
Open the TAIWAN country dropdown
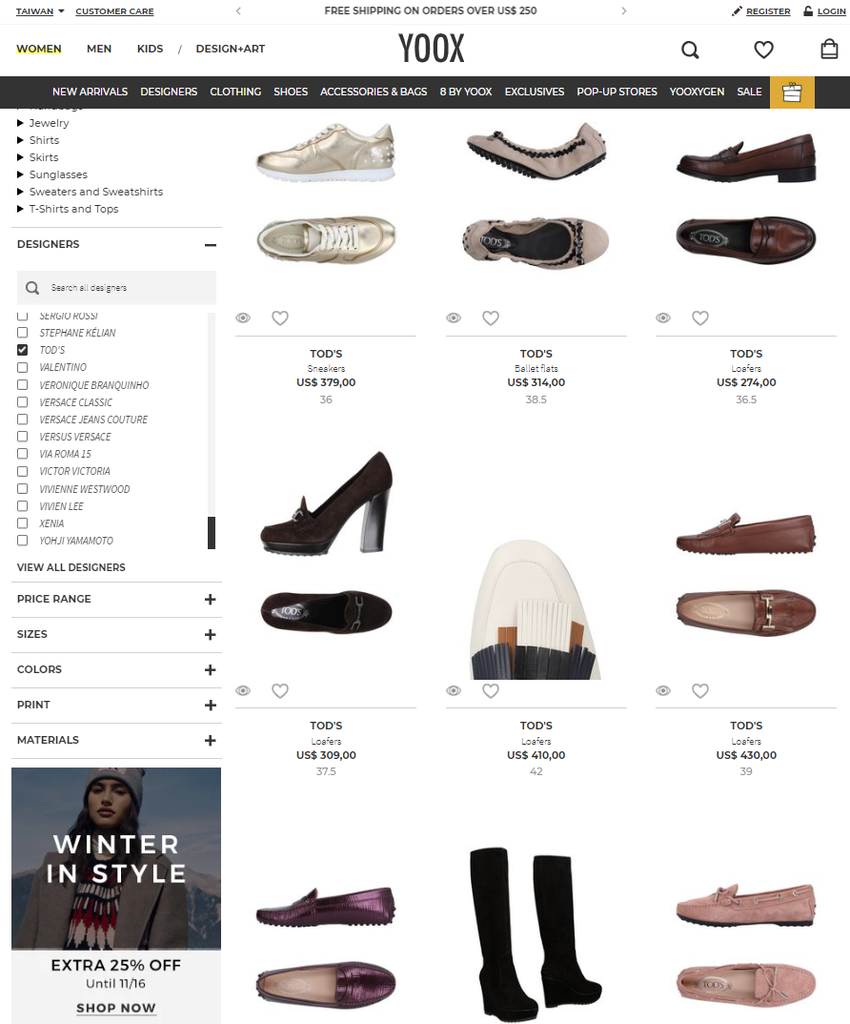(40, 11)
